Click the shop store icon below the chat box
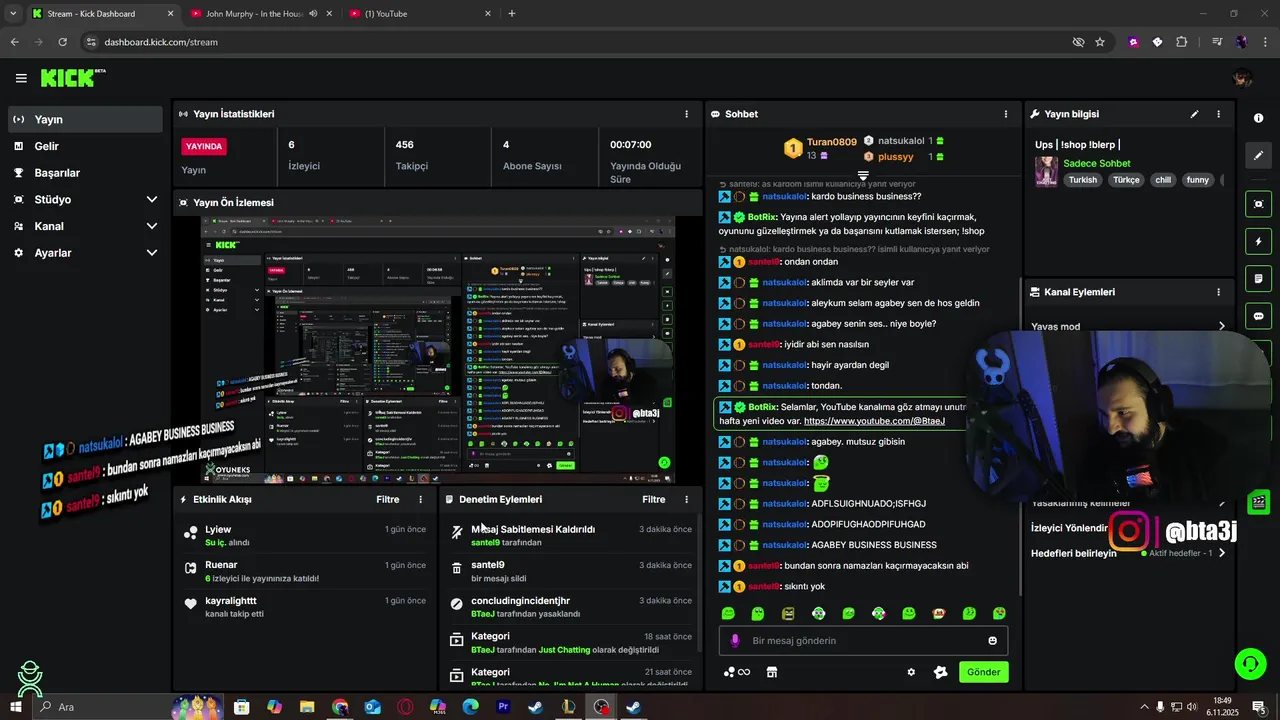The width and height of the screenshot is (1280, 720). click(x=771, y=672)
